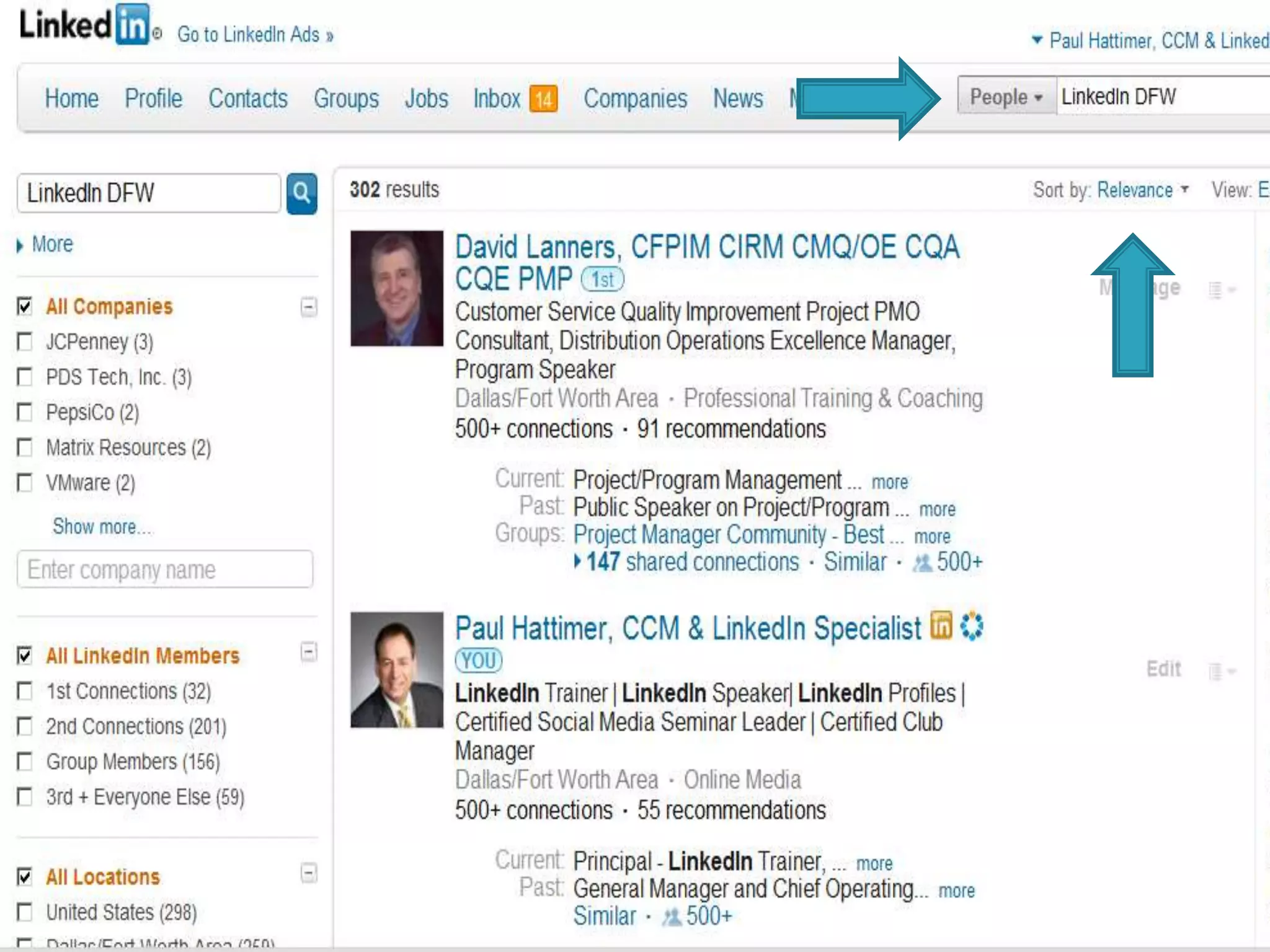Open the action menu icon beside Edit
The height and width of the screenshot is (952, 1270).
coord(1221,671)
